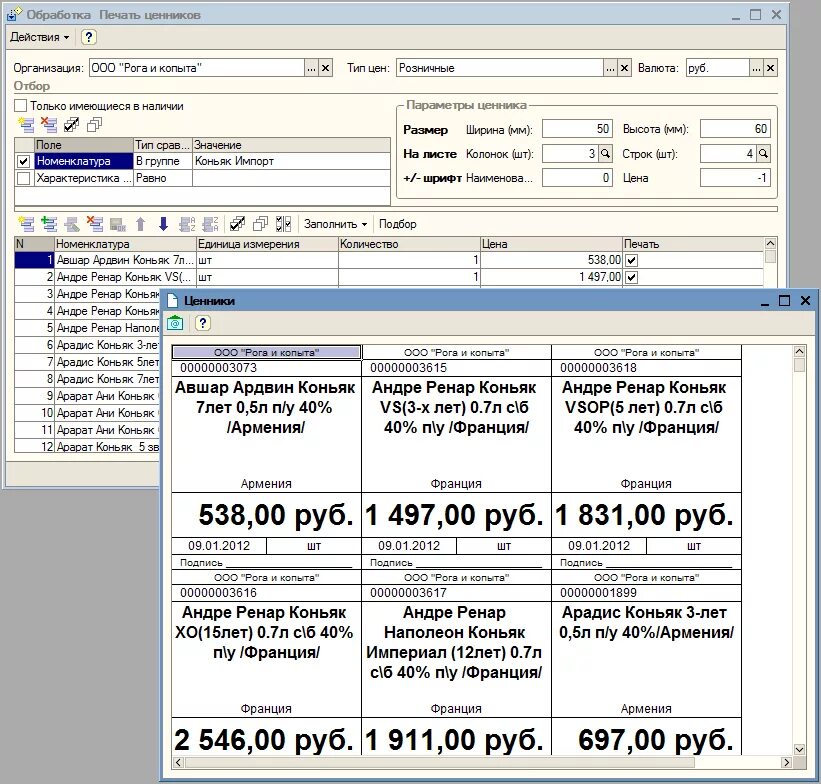Open Валюта selection with ellipsis button
The width and height of the screenshot is (821, 784).
click(756, 68)
